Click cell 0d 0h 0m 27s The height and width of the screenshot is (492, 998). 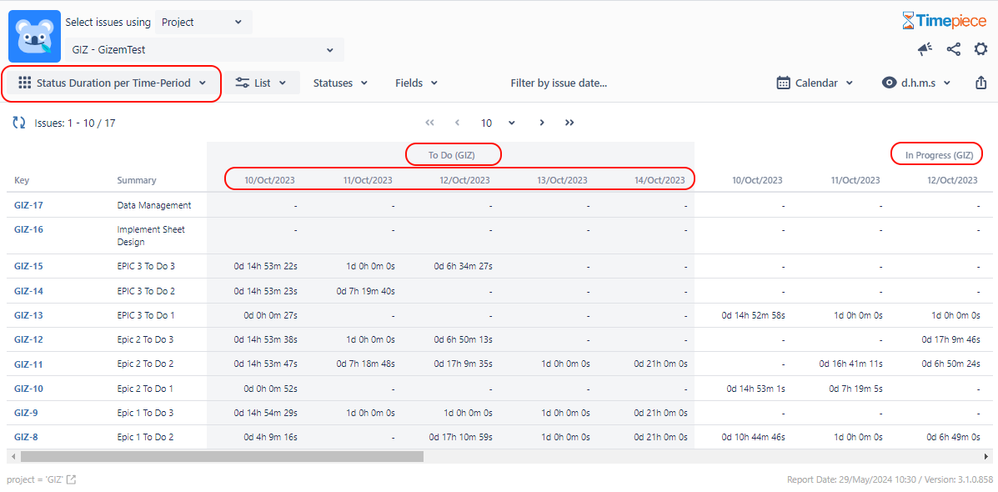coord(271,315)
